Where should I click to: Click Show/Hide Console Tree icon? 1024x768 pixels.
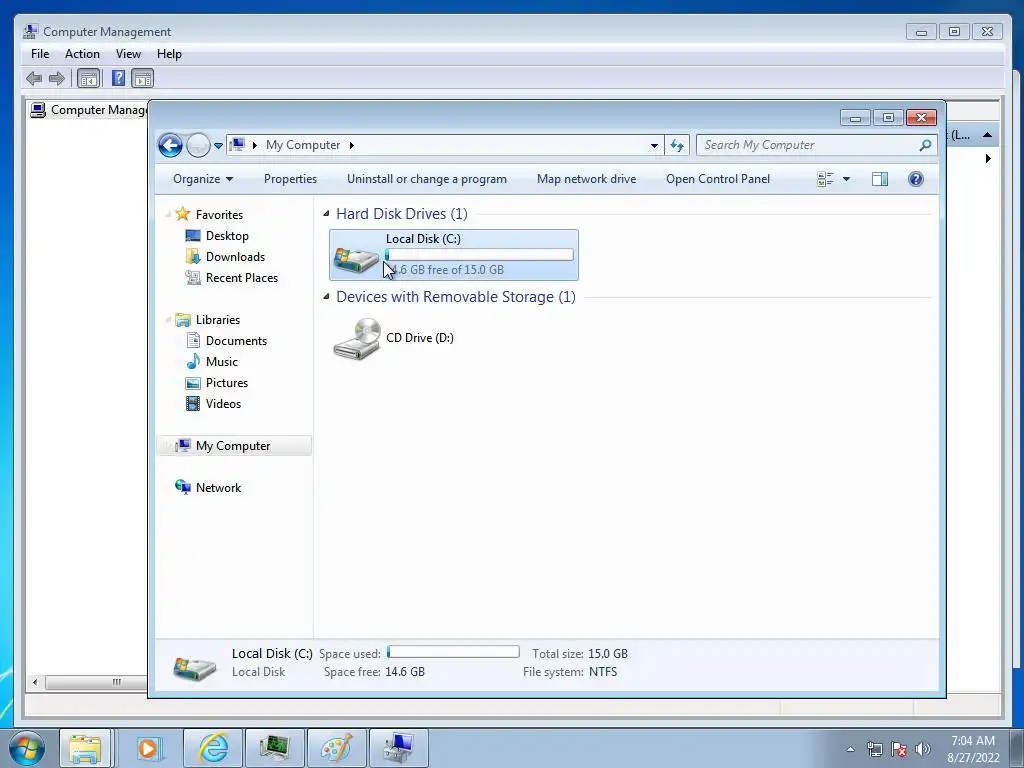(x=88, y=78)
